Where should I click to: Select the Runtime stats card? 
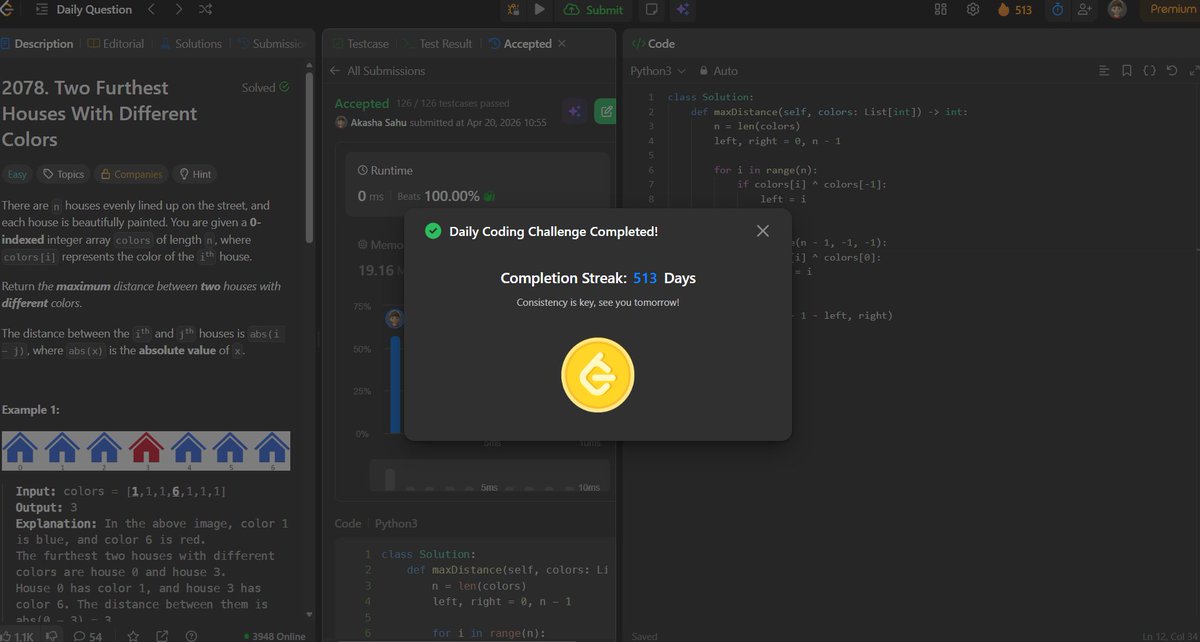[477, 185]
